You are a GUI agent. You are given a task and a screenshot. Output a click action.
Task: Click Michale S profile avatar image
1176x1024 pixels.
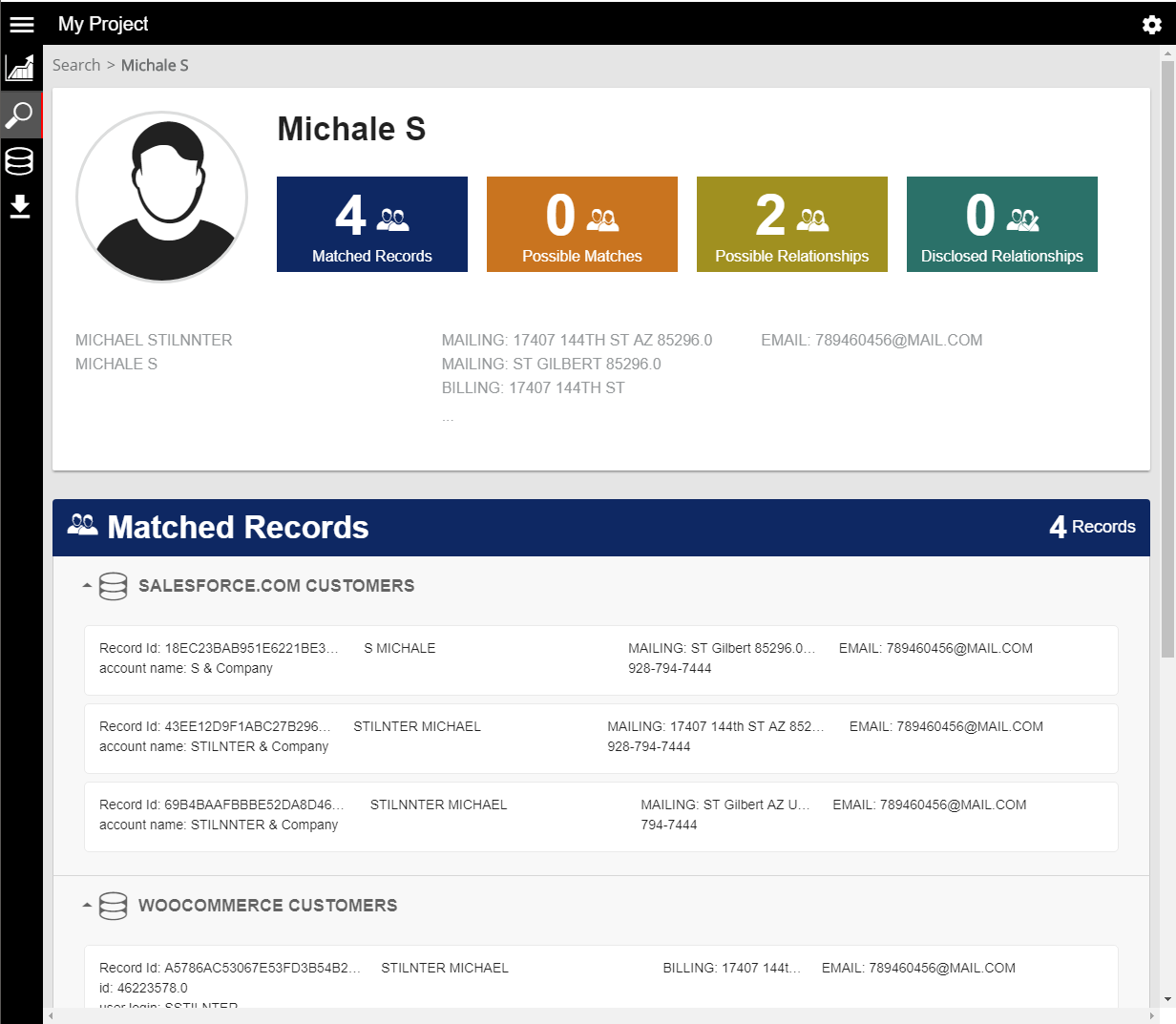(x=161, y=197)
